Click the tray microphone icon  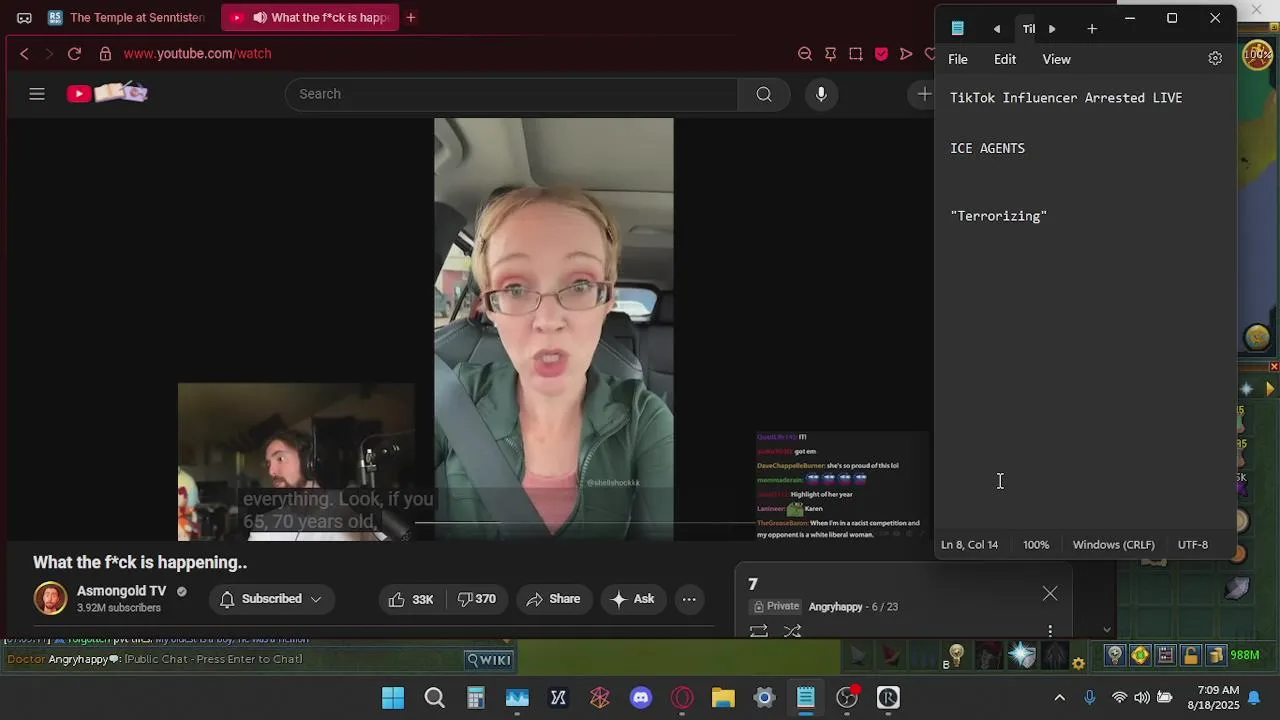coord(1090,698)
